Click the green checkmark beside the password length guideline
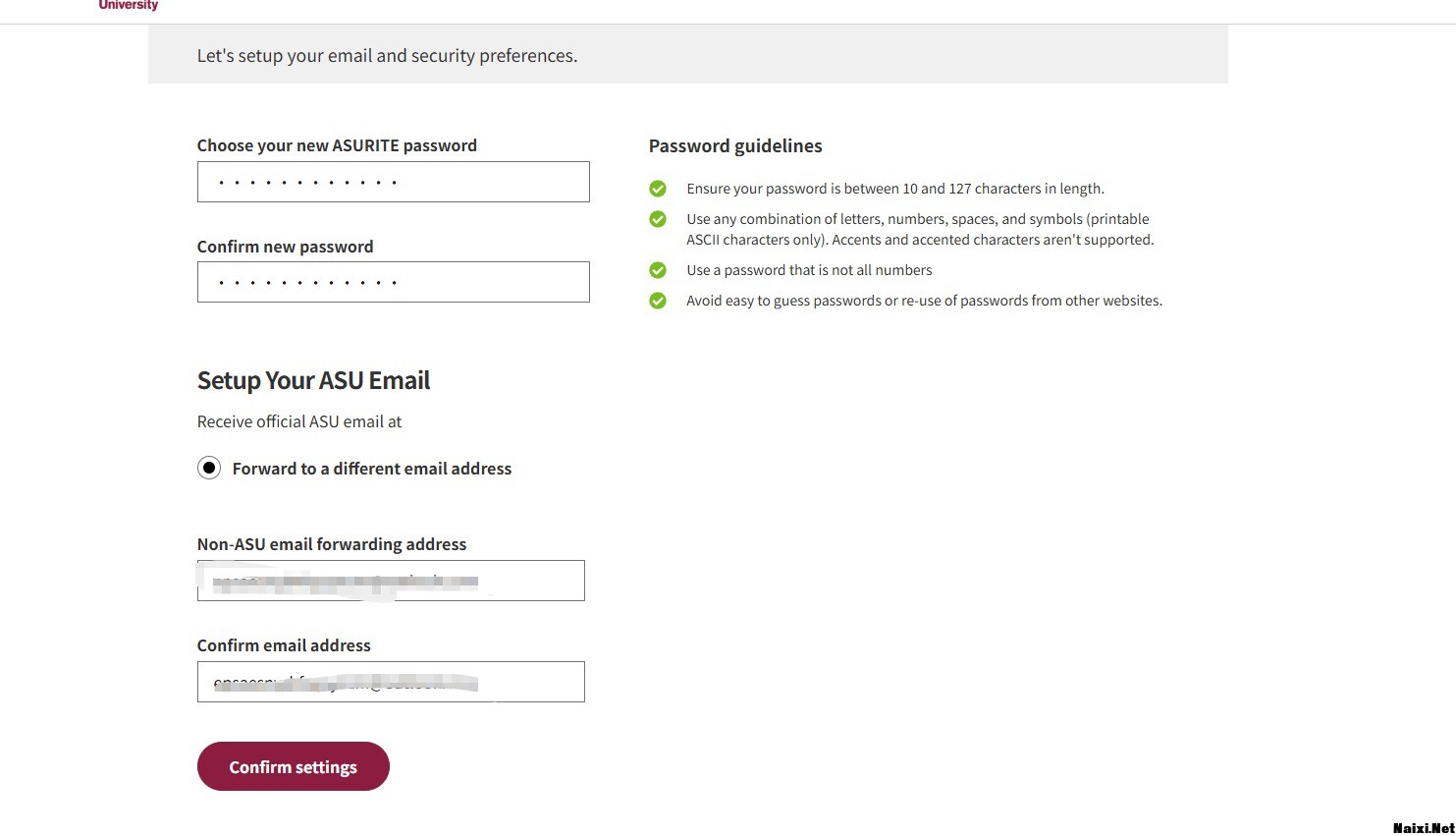 [658, 189]
